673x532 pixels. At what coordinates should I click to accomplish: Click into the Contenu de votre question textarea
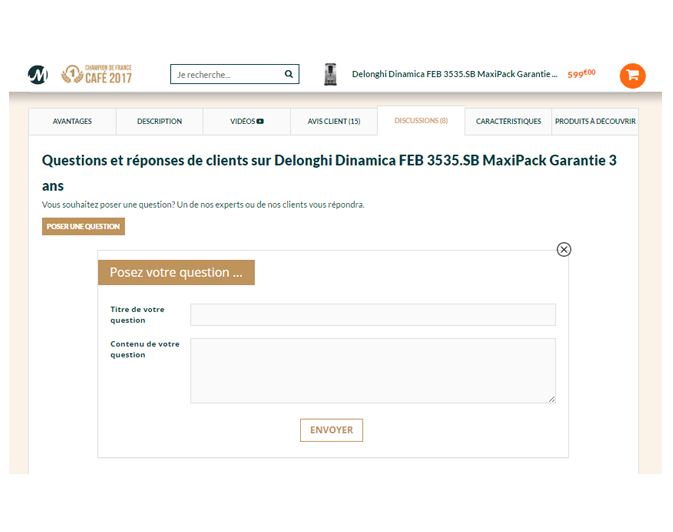point(373,371)
